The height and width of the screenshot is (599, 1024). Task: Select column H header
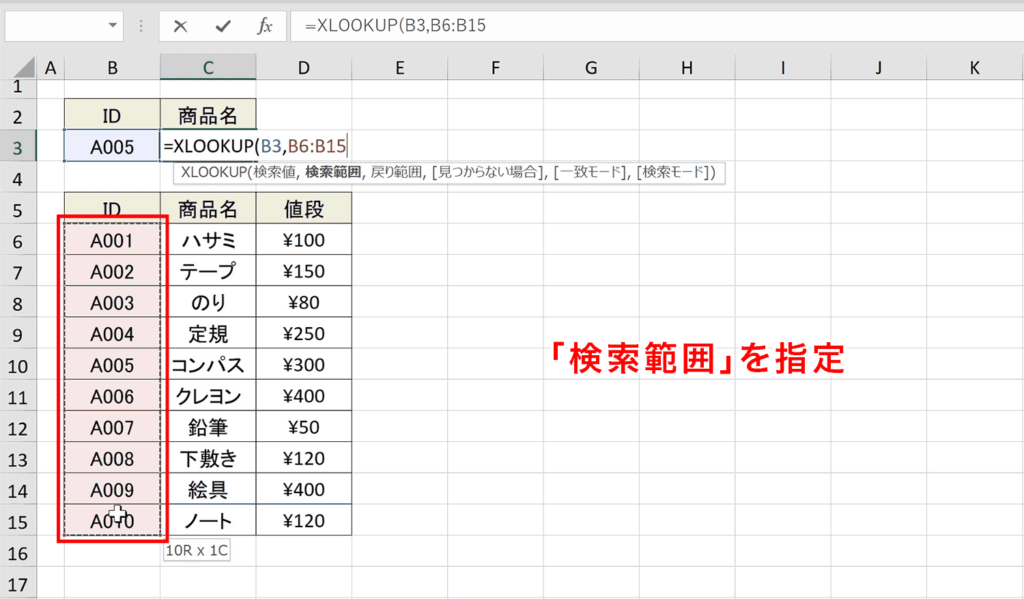pos(686,68)
